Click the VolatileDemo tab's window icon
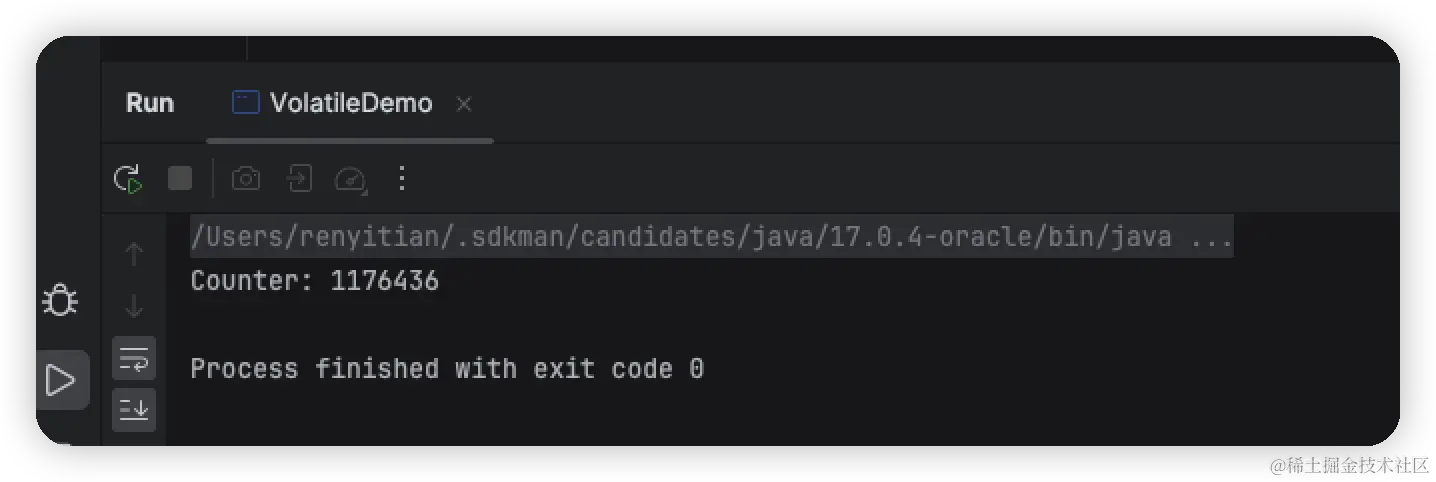Screen dimensions: 1436x482 pos(245,102)
